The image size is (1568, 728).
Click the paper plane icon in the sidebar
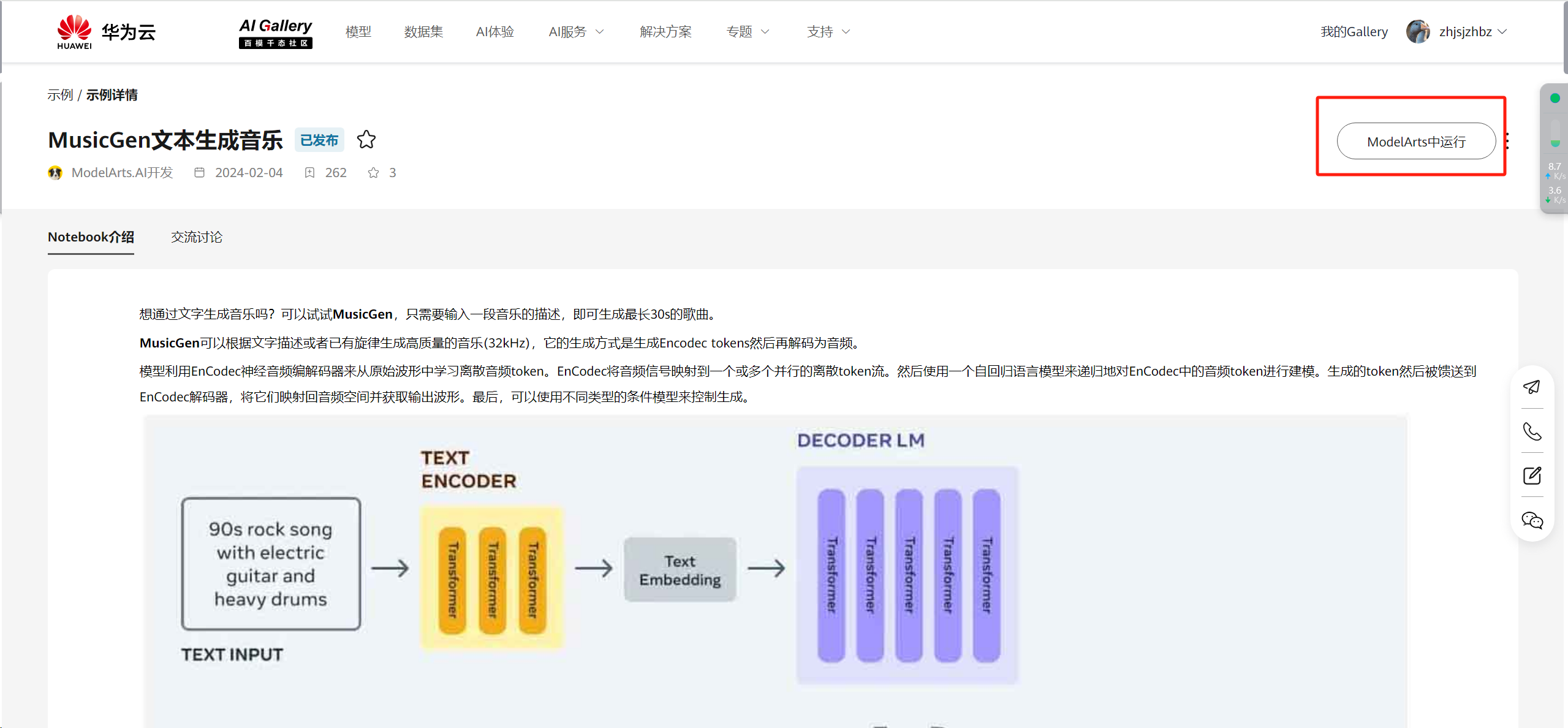pyautogui.click(x=1531, y=387)
